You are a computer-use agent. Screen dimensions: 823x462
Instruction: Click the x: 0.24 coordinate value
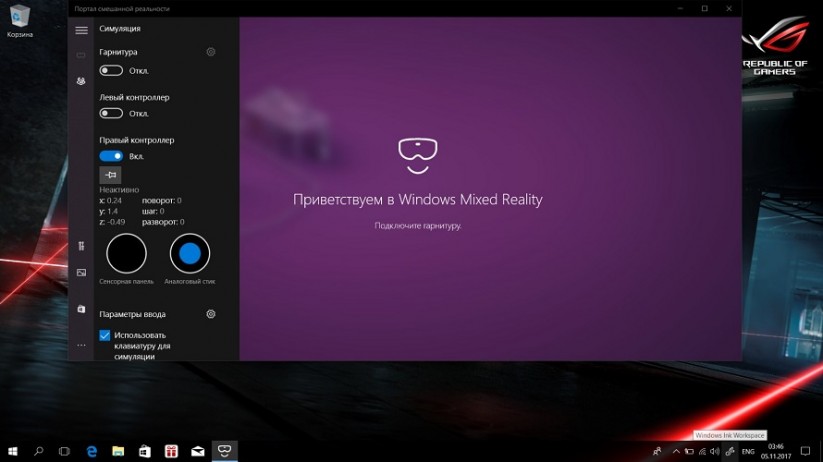[111, 201]
